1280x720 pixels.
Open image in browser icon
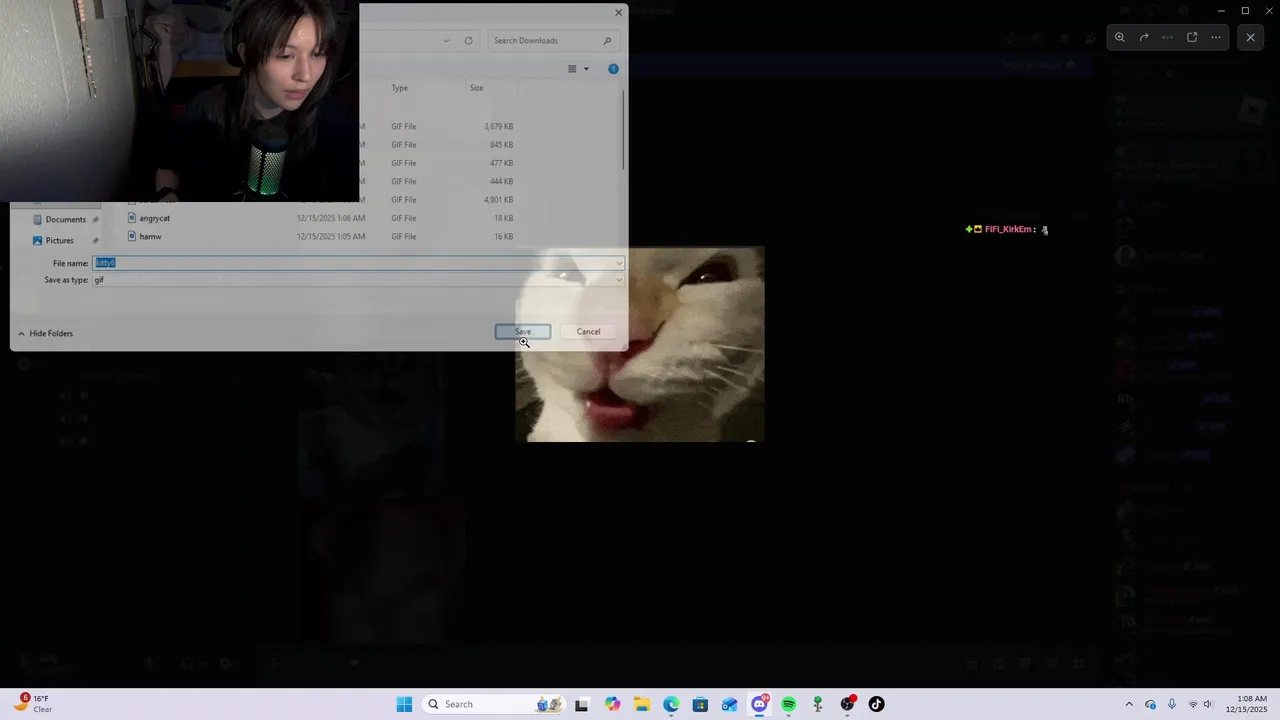[x=1192, y=37]
